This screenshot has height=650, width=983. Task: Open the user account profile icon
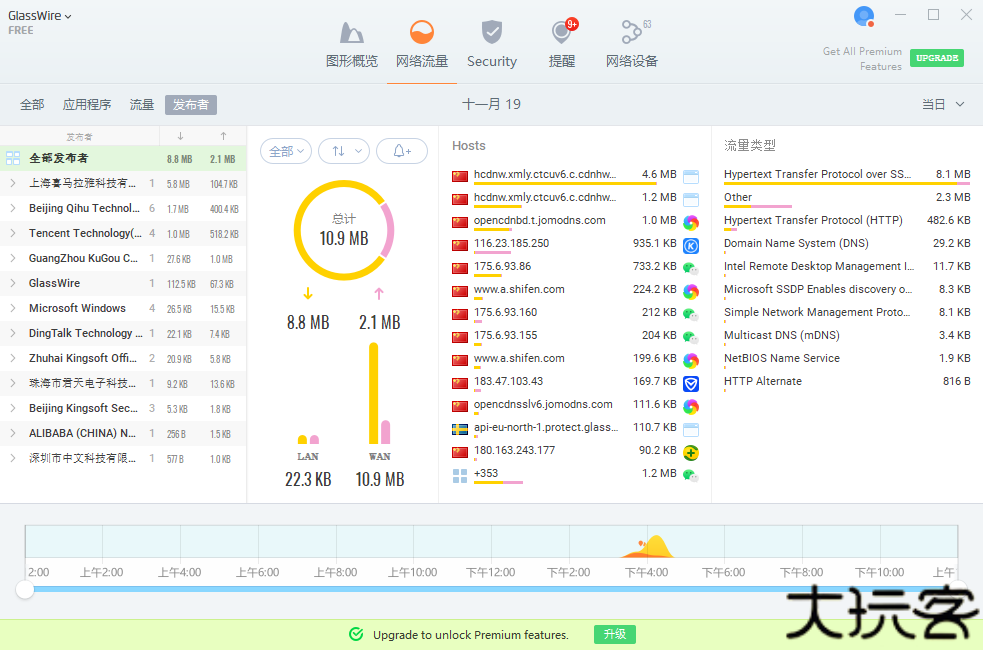[864, 16]
